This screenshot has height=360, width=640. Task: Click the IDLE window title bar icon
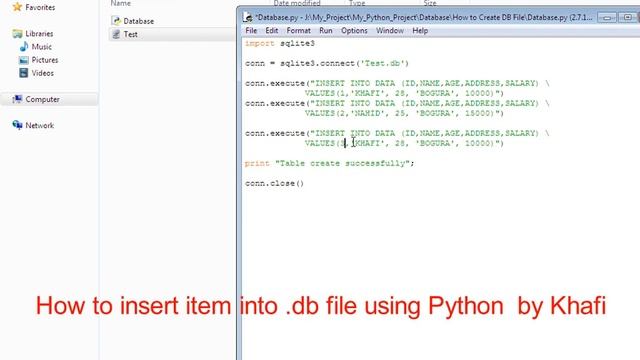(247, 17)
